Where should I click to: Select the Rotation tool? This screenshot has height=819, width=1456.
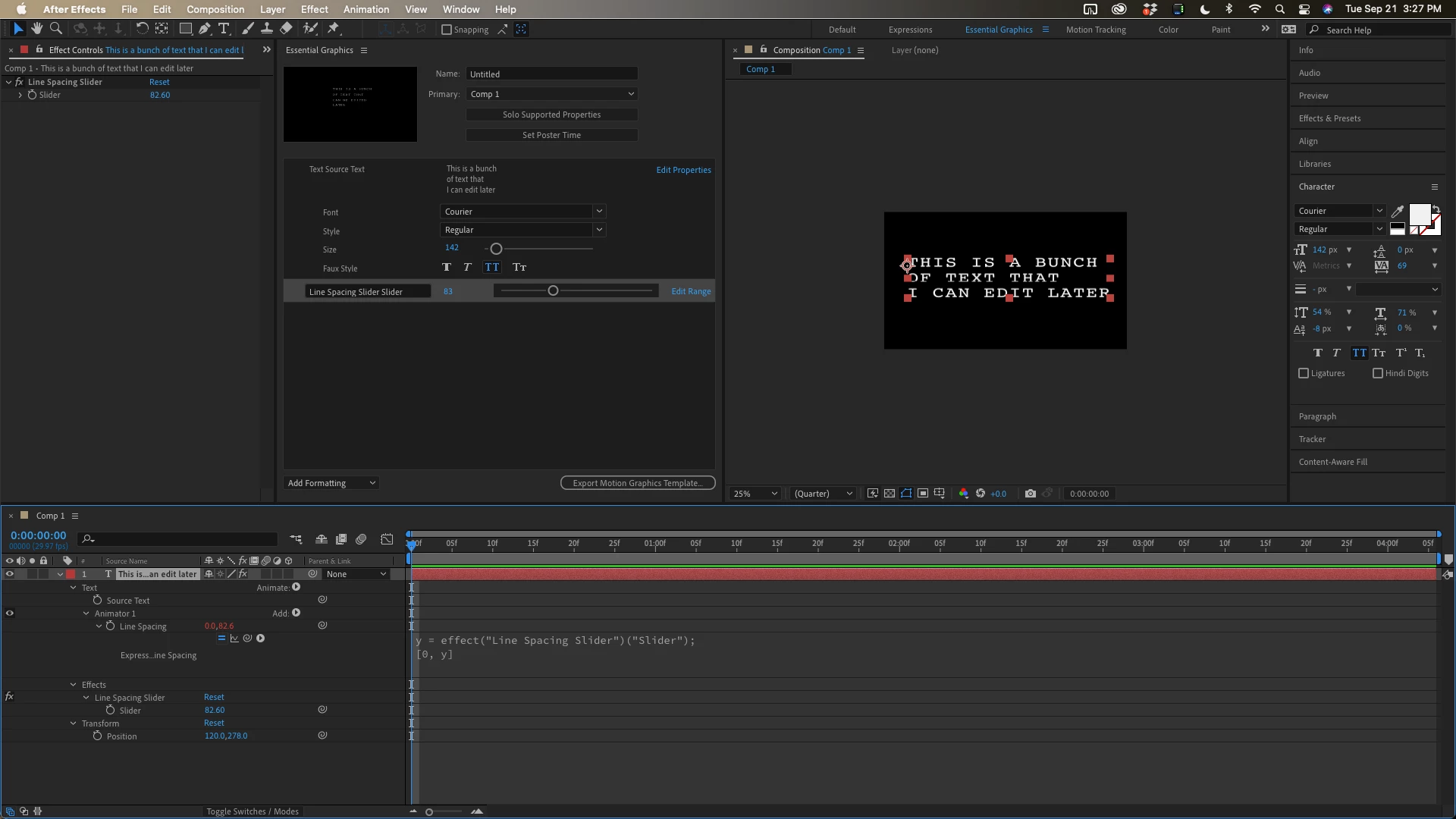[x=142, y=29]
